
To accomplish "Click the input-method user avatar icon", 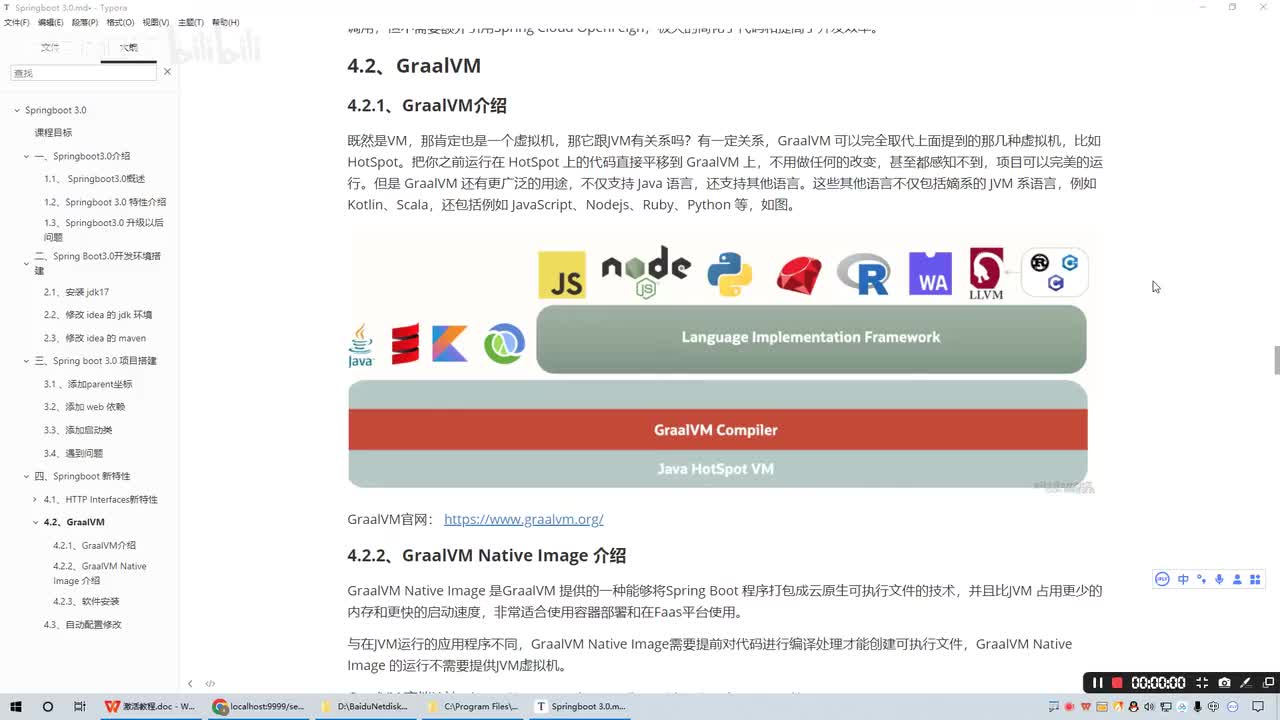I will click(x=1237, y=579).
